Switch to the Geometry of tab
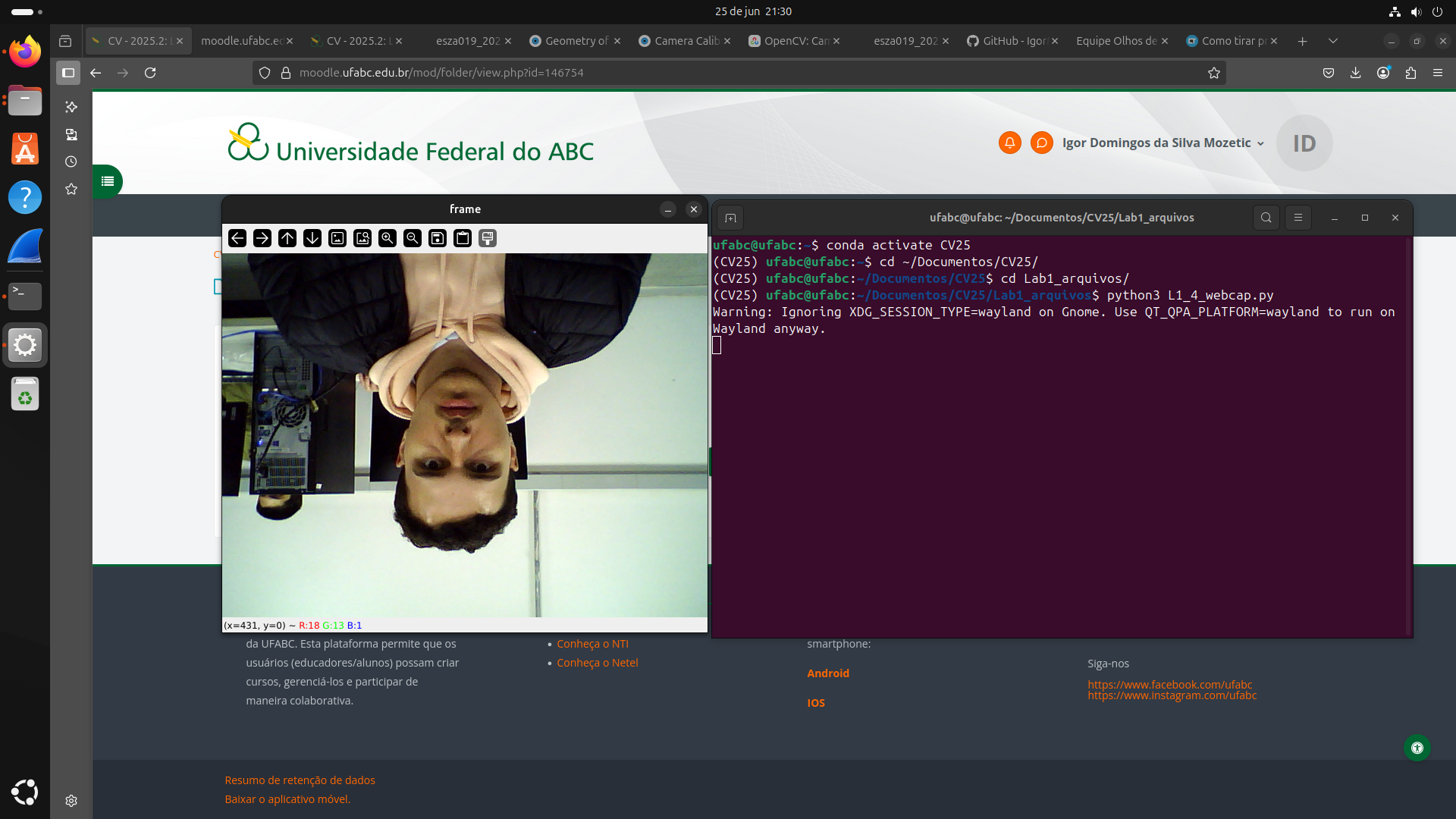The height and width of the screenshot is (819, 1456). coord(575,41)
